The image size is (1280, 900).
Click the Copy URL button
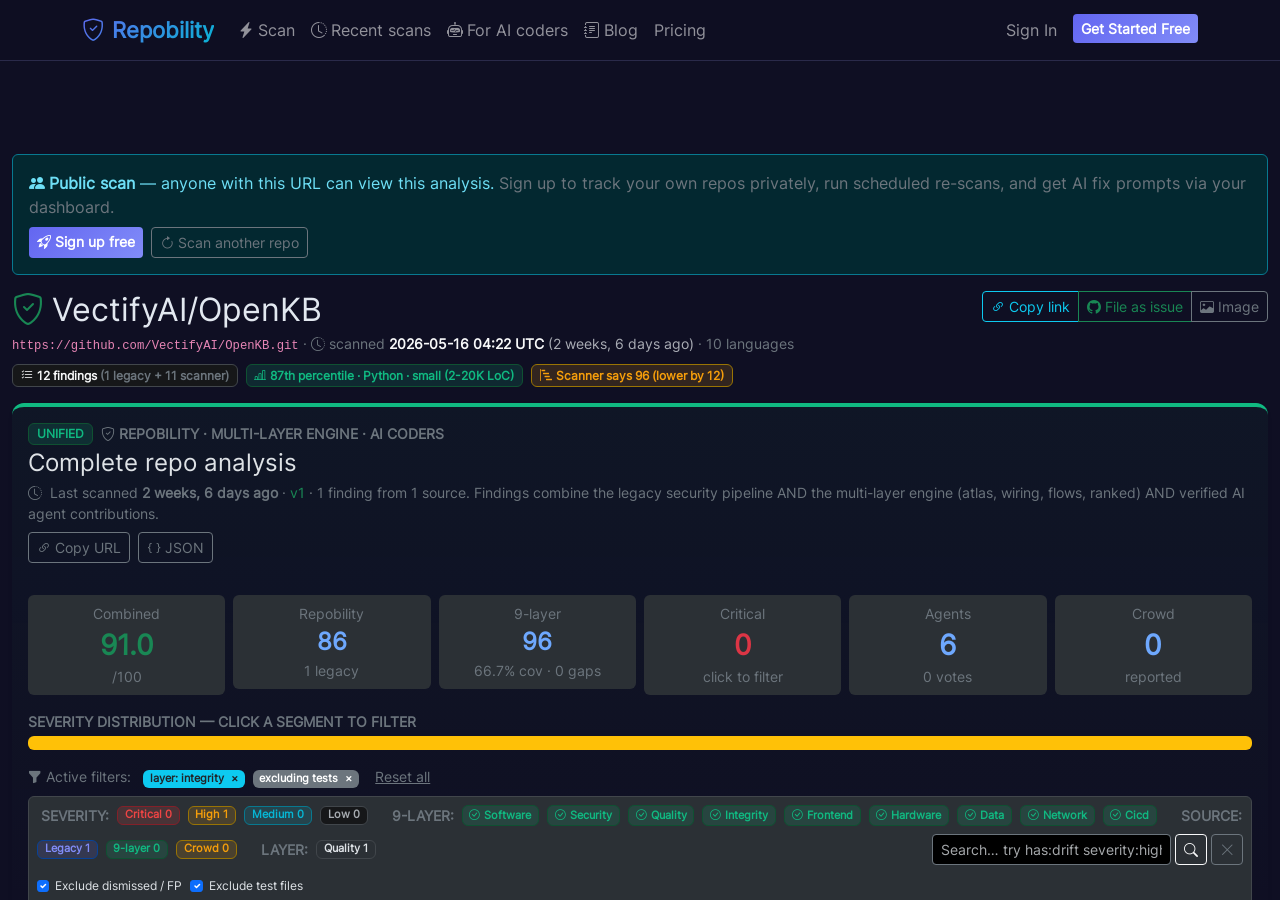click(79, 547)
